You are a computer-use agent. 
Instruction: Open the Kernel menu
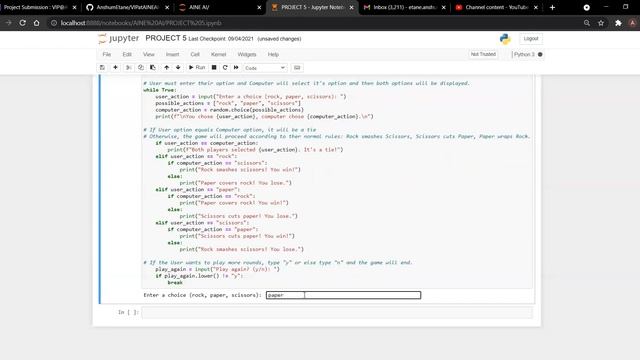click(218, 54)
